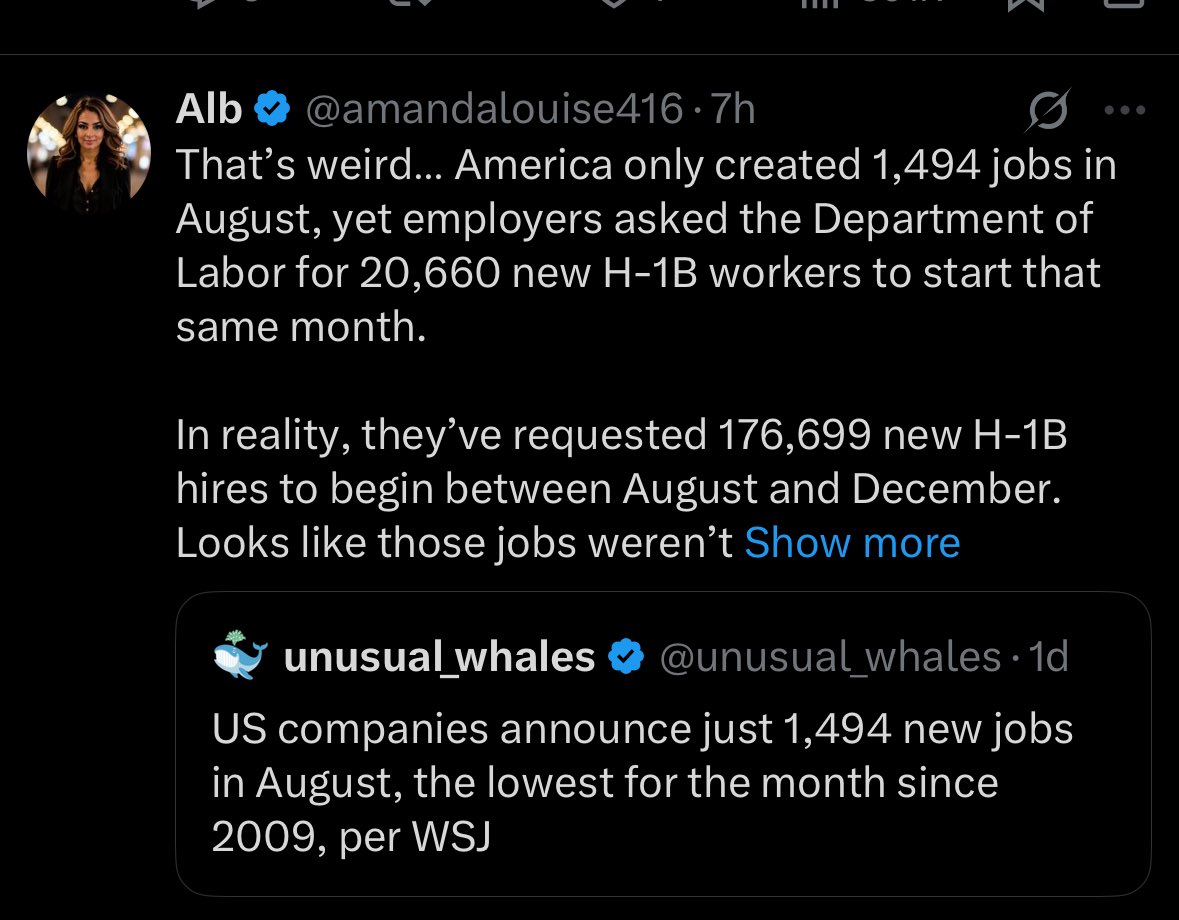
Task: Open the @unusual_whales handle in quoted post
Action: [x=830, y=657]
